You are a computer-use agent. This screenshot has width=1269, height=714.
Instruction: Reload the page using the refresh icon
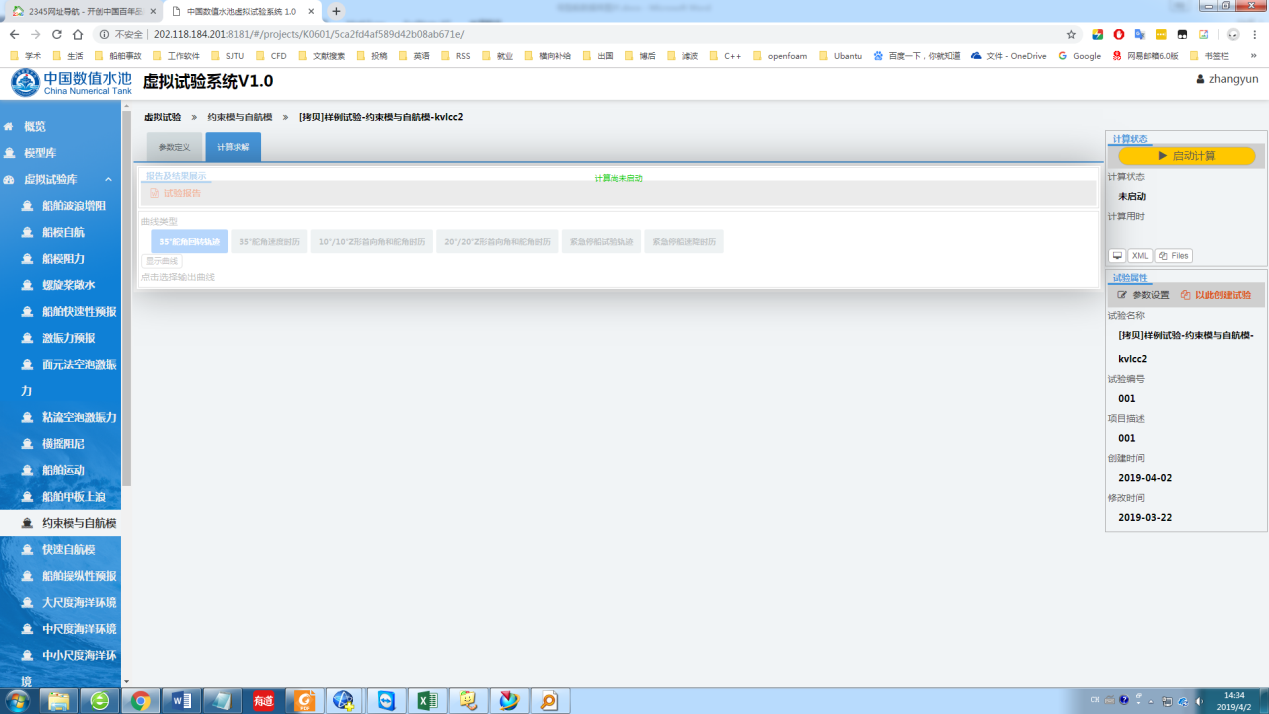click(x=57, y=34)
